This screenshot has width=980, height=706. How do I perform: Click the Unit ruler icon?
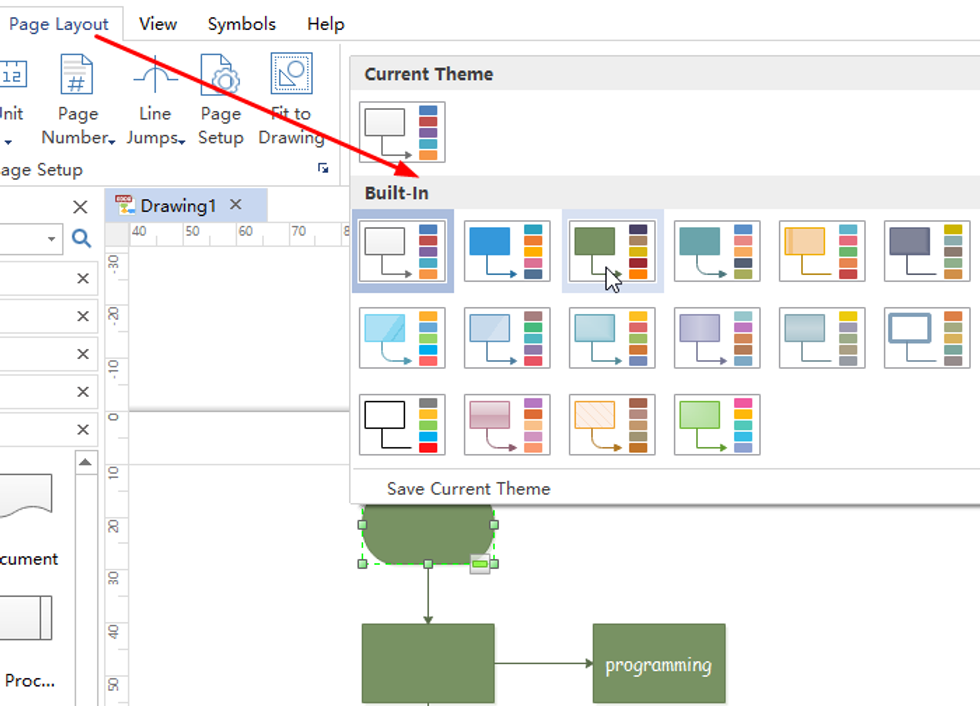12,72
